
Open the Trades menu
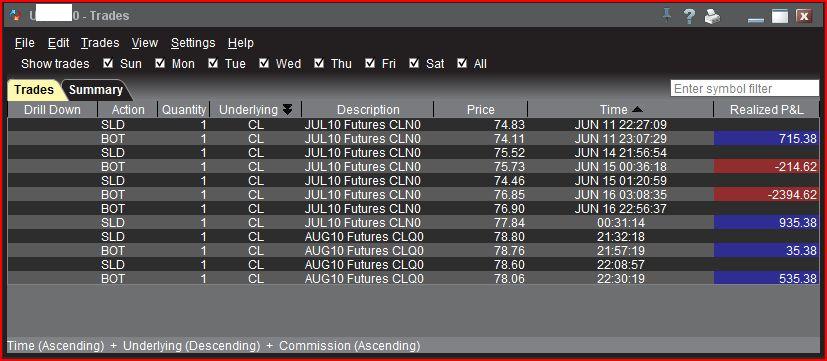point(100,43)
